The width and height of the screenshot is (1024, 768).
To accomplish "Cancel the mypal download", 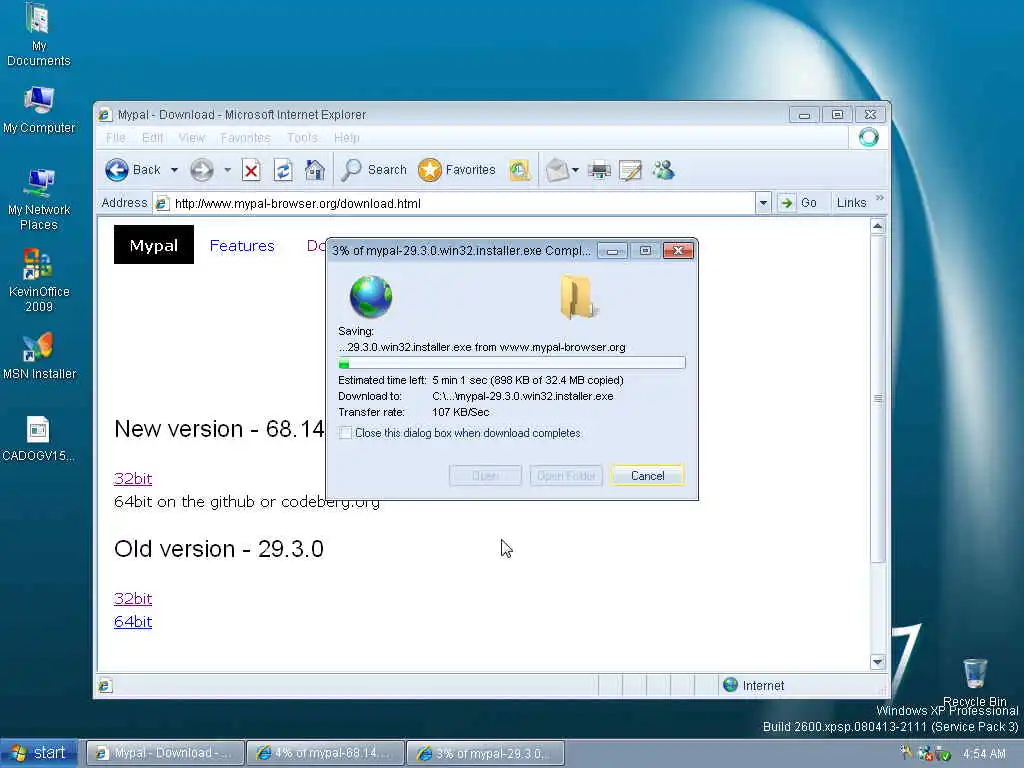I will pyautogui.click(x=647, y=475).
